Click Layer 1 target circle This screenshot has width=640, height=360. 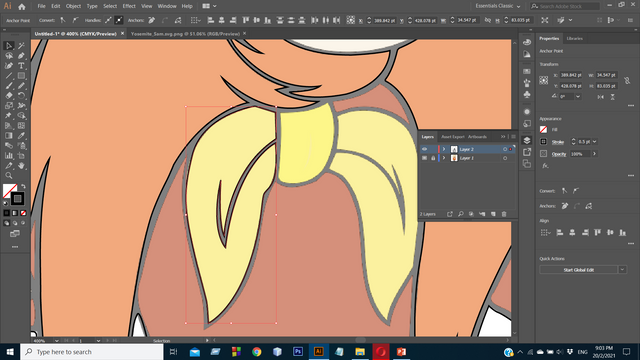coord(505,158)
